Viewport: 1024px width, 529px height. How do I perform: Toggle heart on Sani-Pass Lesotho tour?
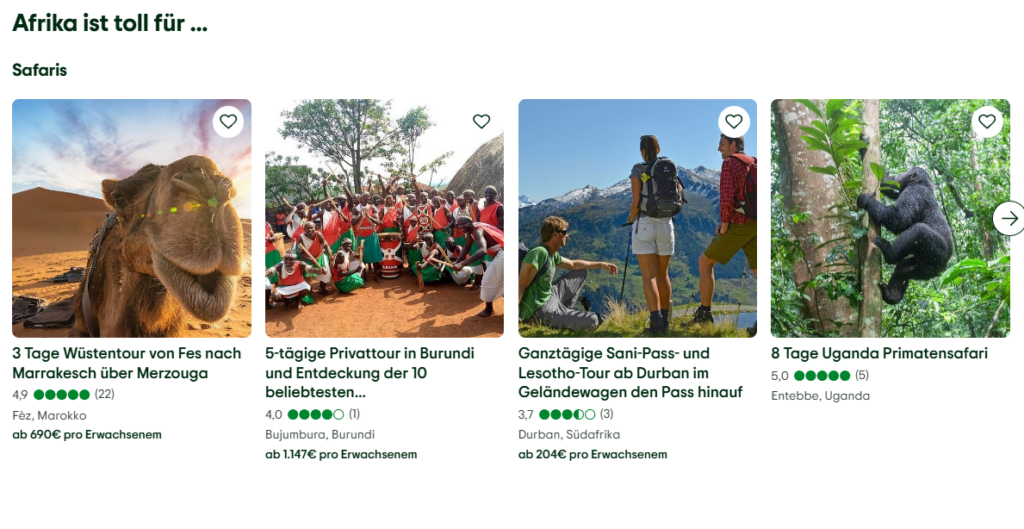click(734, 121)
